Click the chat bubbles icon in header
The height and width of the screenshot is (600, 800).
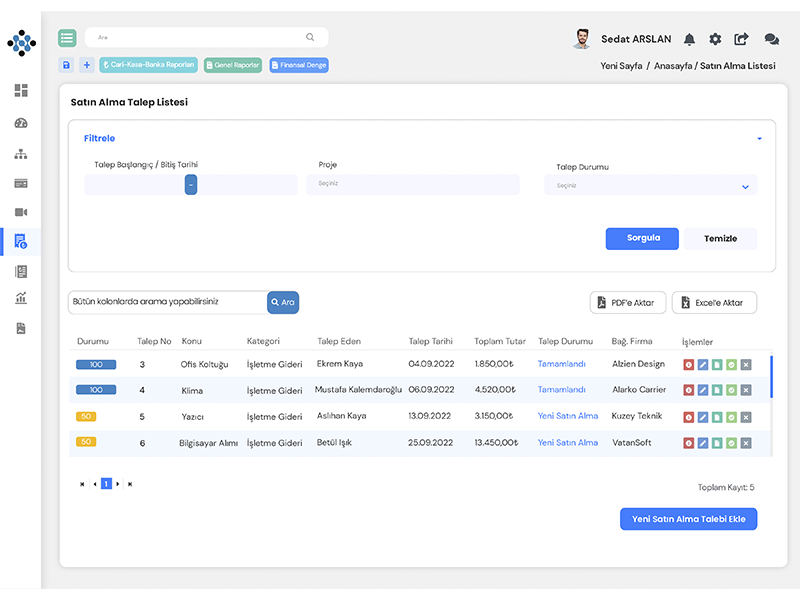(x=771, y=39)
